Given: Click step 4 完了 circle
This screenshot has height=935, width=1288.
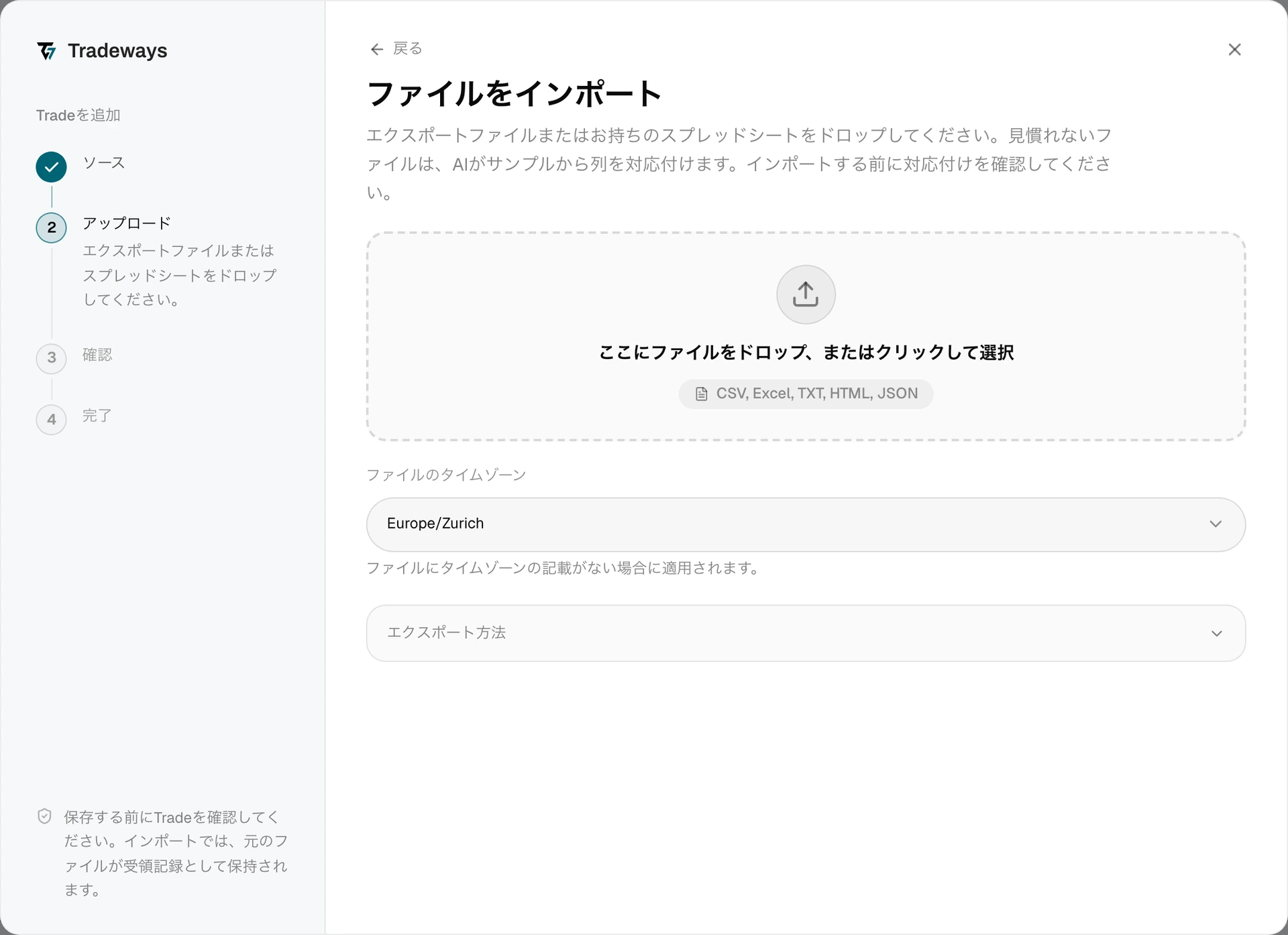Looking at the screenshot, I should click(x=52, y=420).
